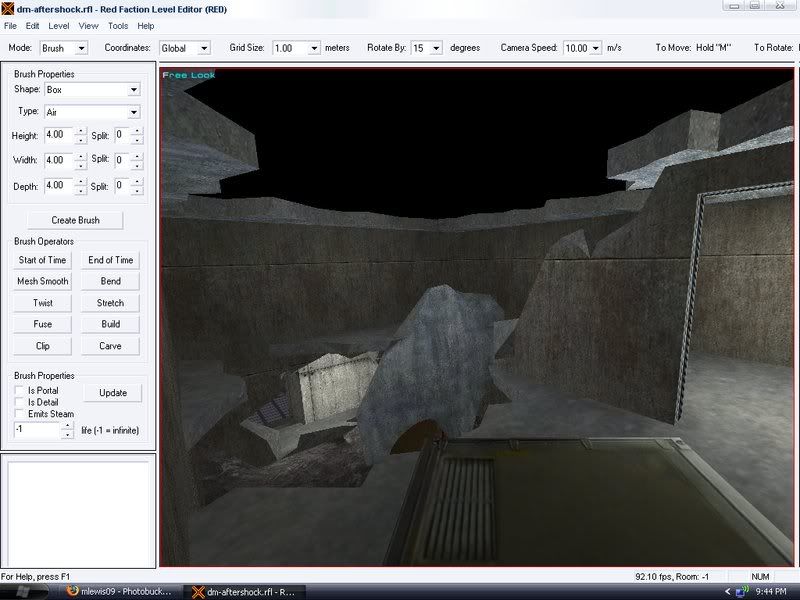Open the Windows Start button
Screen dimensions: 800x600
pyautogui.click(x=24, y=591)
